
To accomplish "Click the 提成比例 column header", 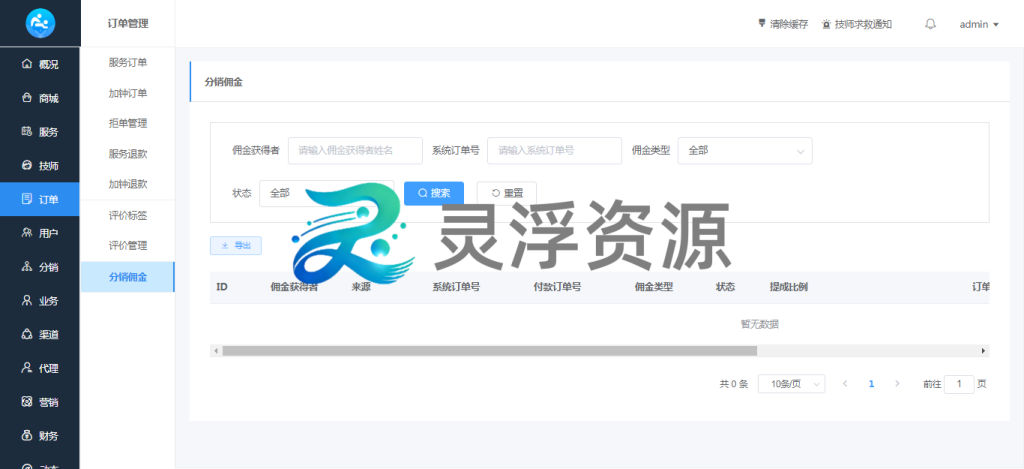I will [789, 287].
